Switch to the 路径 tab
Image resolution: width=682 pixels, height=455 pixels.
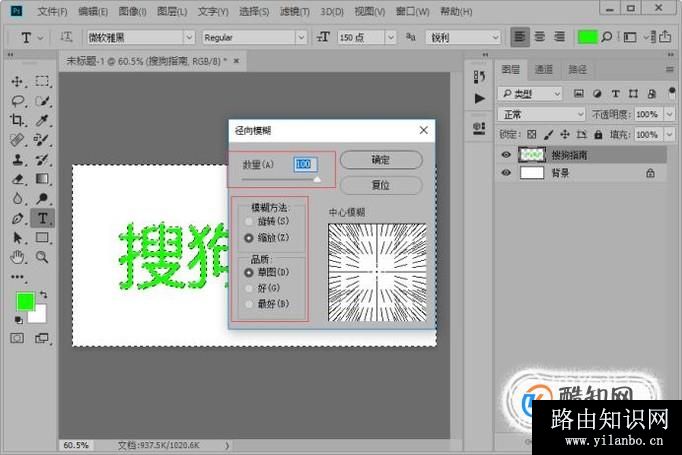[577, 69]
